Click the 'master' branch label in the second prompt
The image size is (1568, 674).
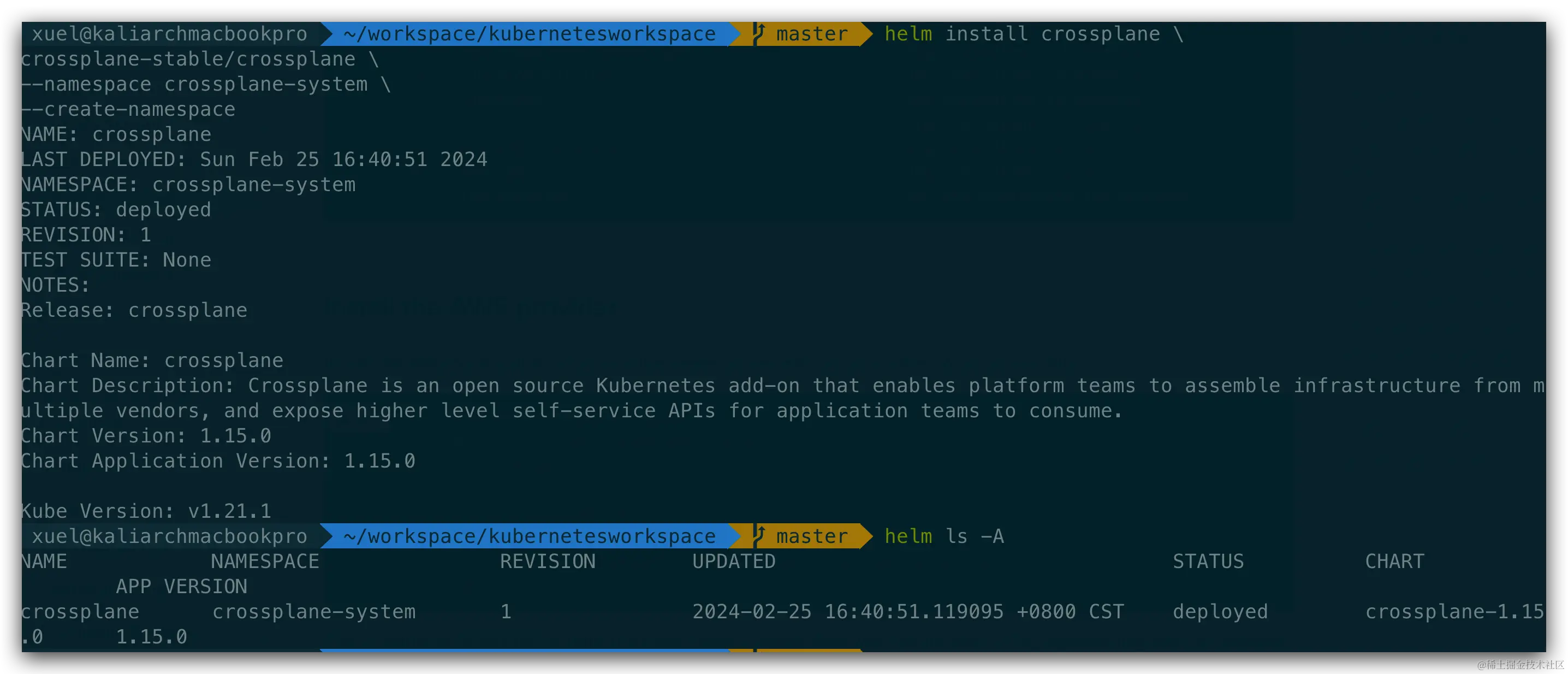(812, 536)
